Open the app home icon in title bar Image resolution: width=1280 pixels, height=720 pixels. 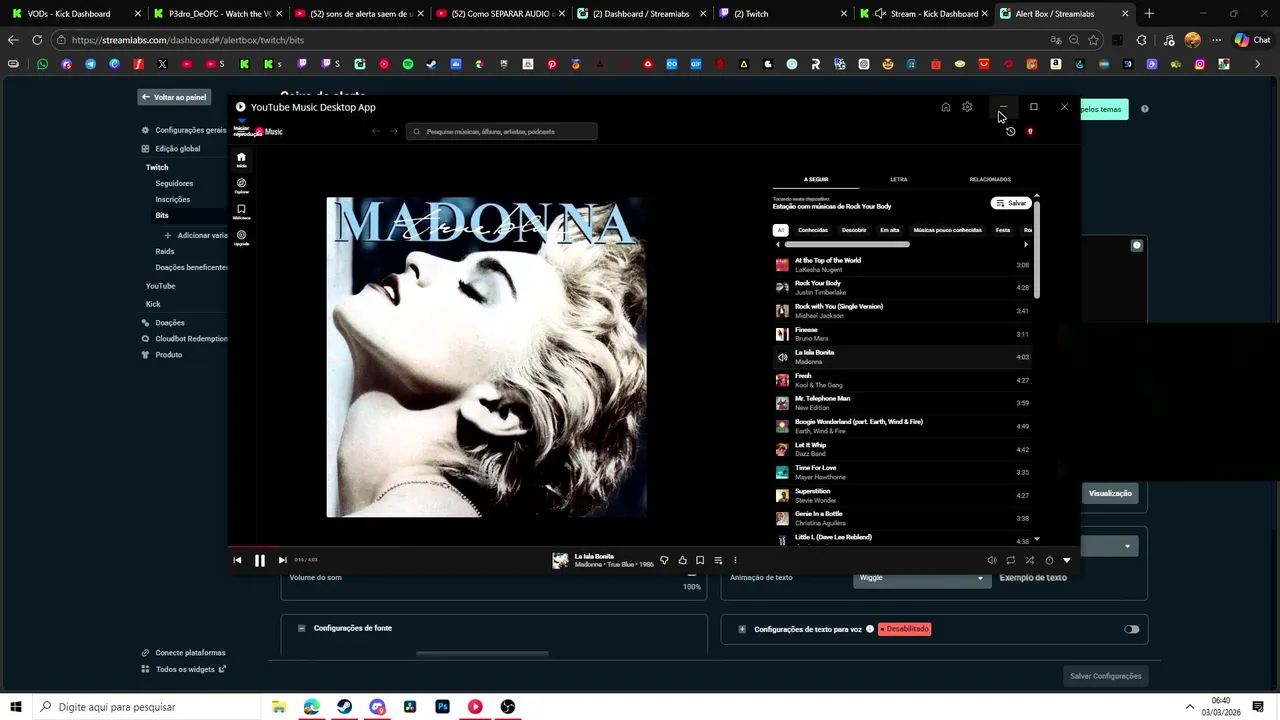946,107
